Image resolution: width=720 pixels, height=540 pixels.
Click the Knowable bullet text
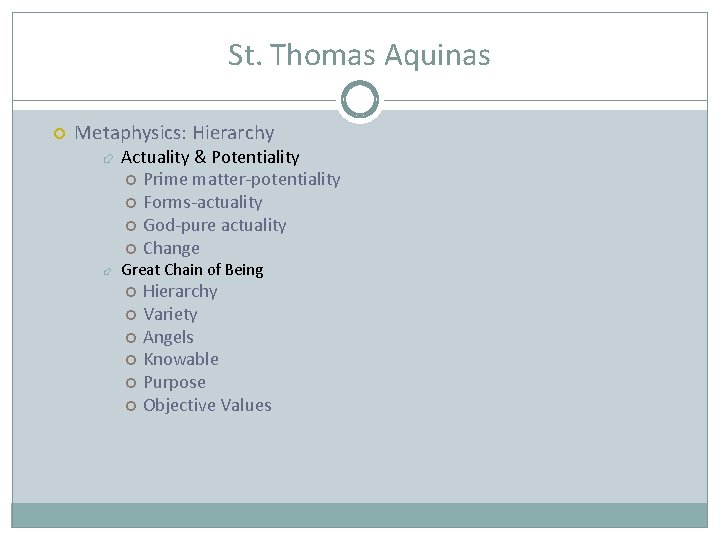coord(180,359)
